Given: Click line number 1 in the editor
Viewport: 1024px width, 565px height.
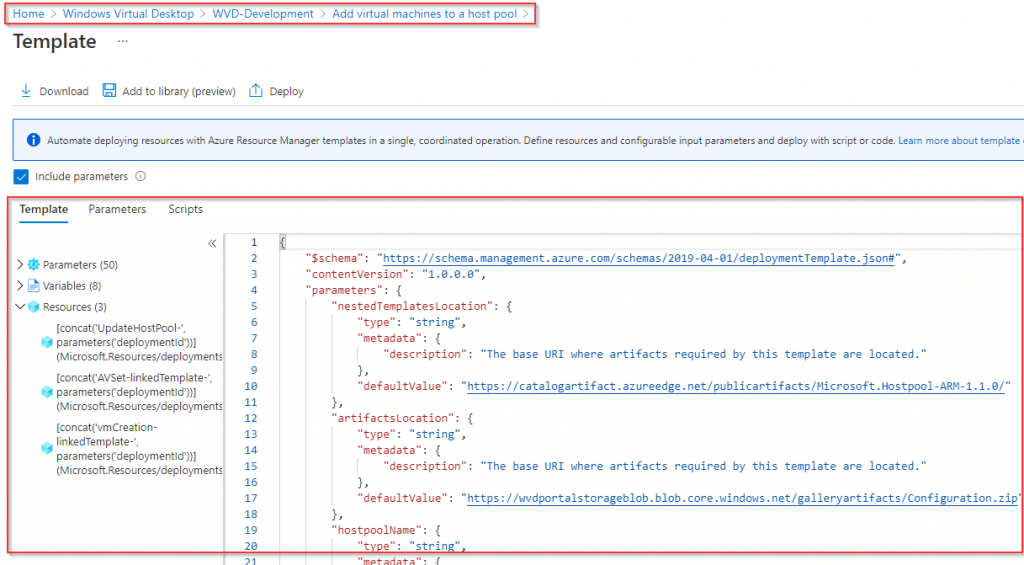Looking at the screenshot, I should tap(254, 242).
